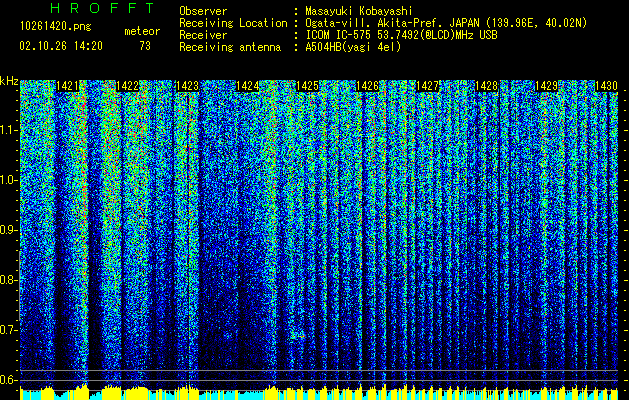
Task: Click the Receiving Location label
Action: pos(233,23)
